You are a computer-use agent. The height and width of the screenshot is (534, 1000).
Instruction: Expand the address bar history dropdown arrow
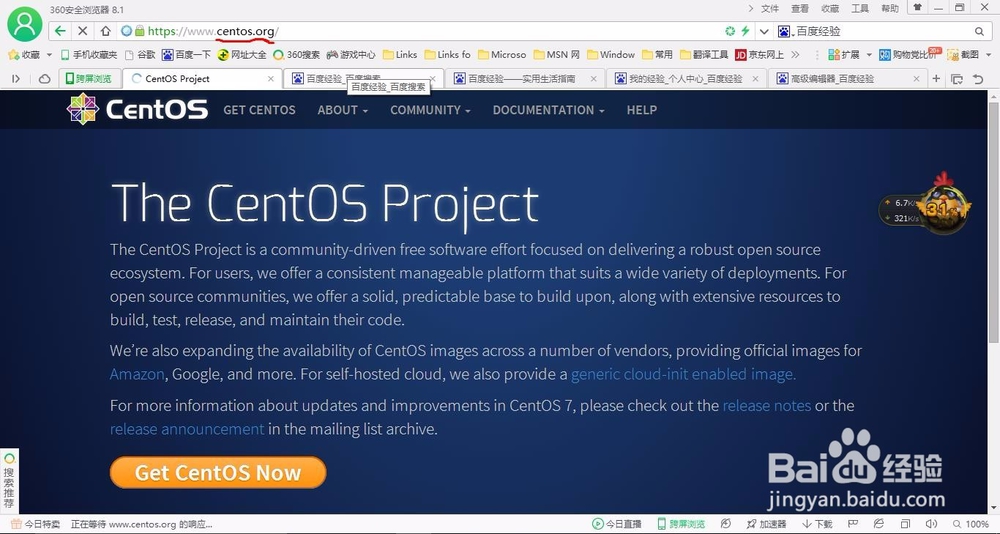[x=763, y=31]
